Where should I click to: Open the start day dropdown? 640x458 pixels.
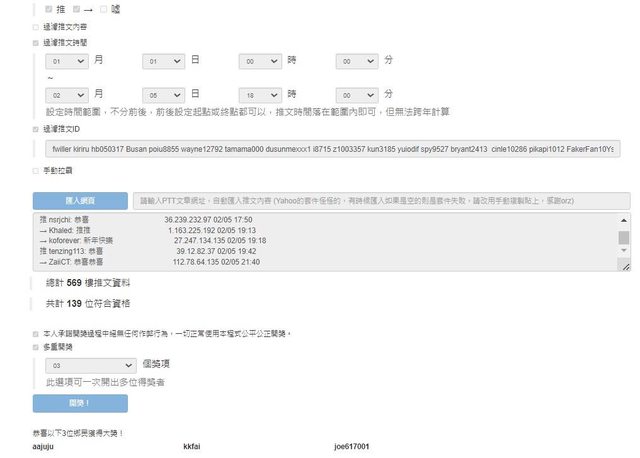click(x=164, y=61)
